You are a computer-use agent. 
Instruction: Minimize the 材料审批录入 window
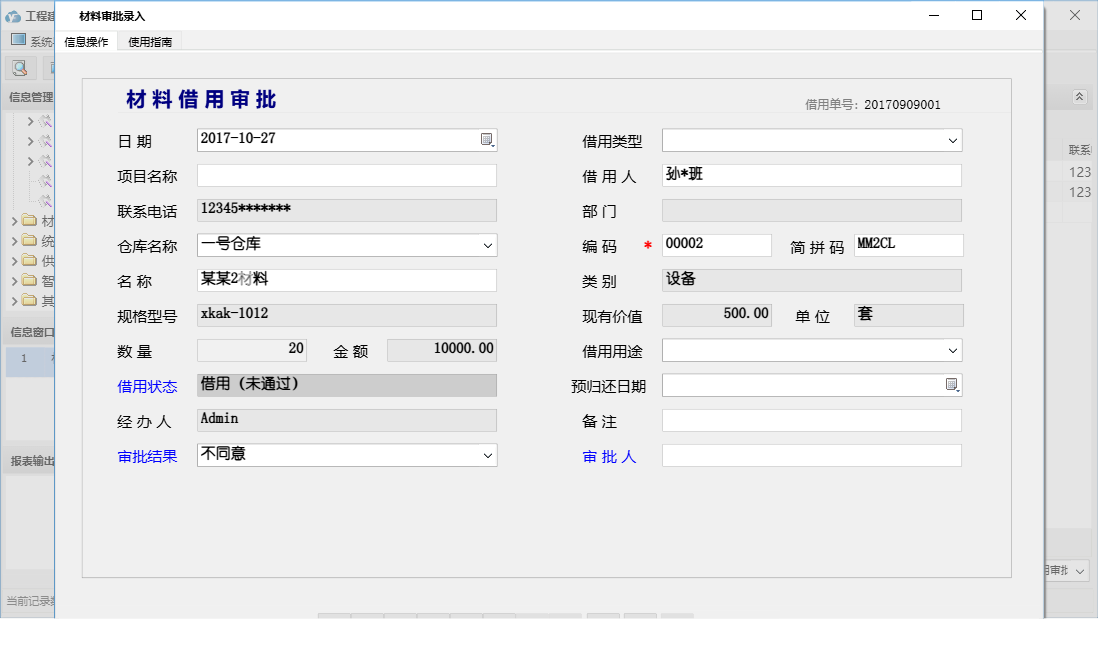[x=933, y=15]
